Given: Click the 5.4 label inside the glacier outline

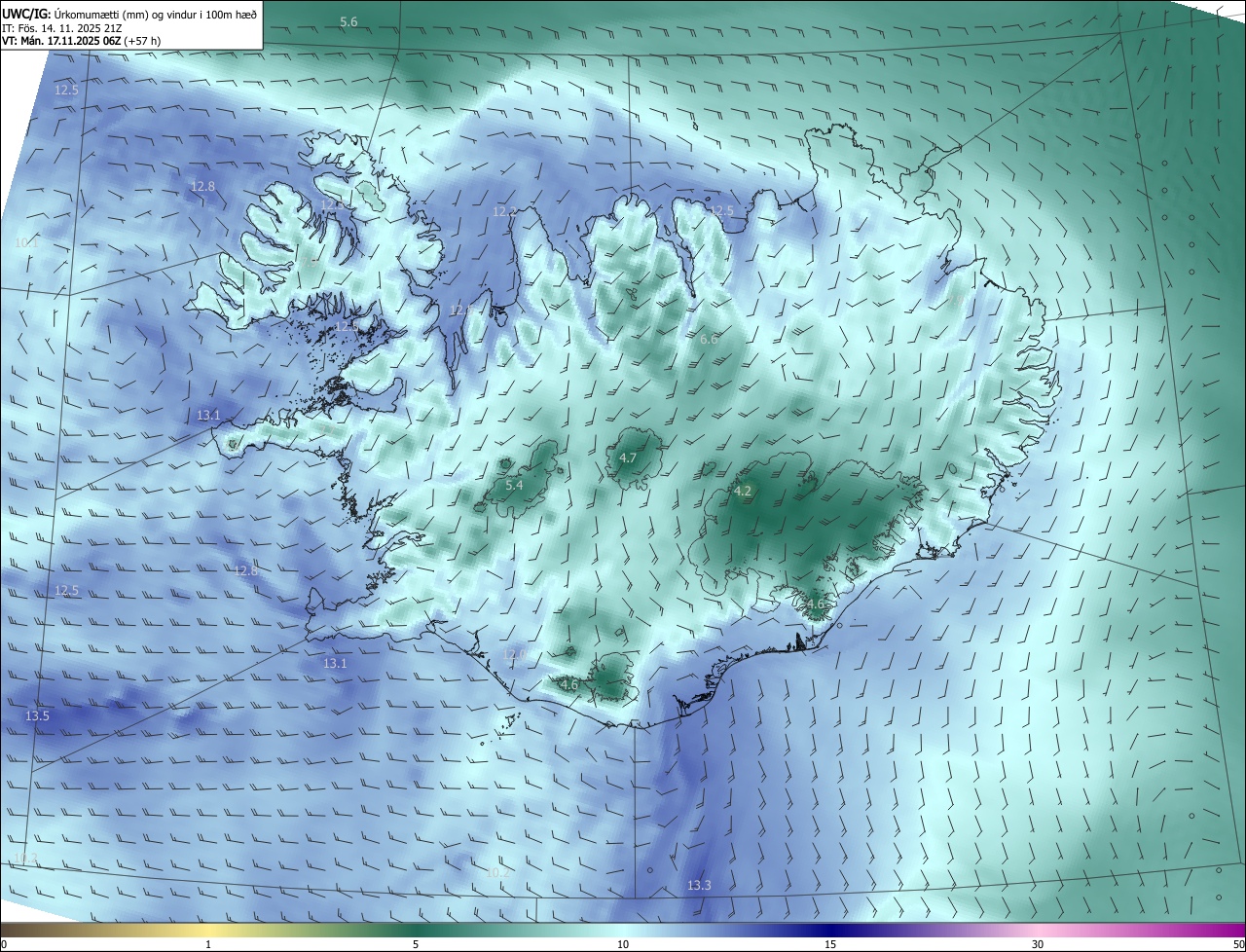Looking at the screenshot, I should tap(514, 485).
